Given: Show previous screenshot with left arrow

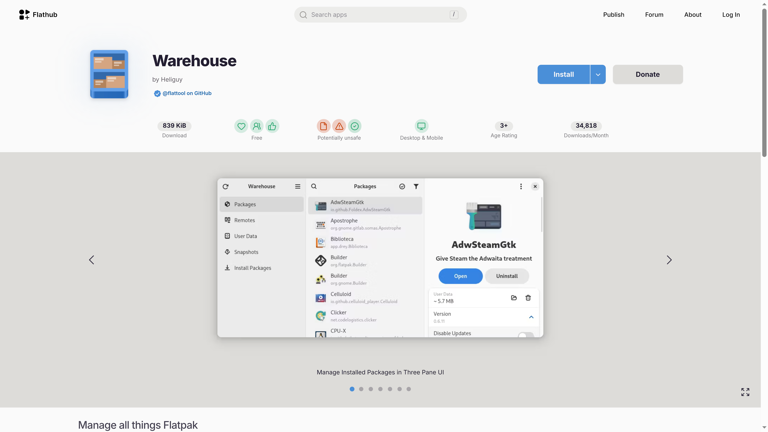Looking at the screenshot, I should 92,260.
